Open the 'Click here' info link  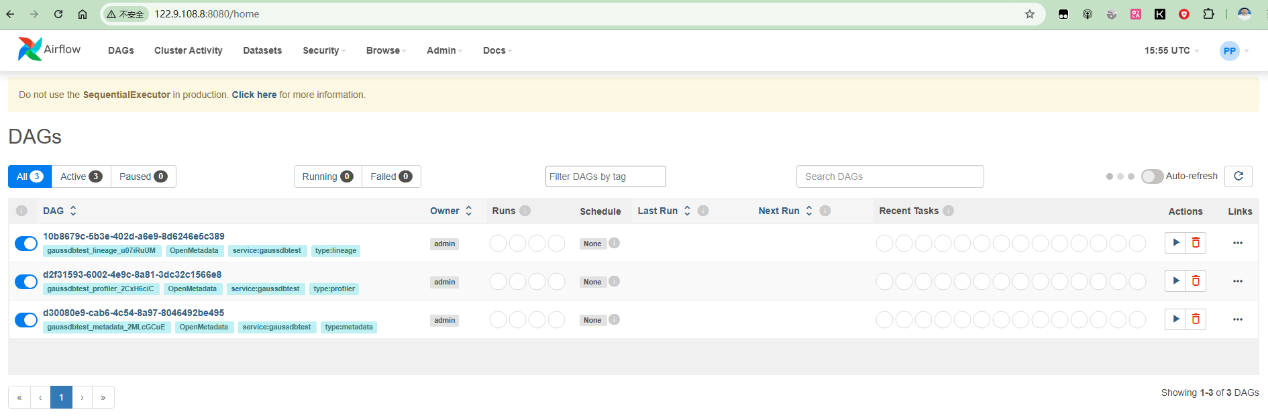(254, 95)
